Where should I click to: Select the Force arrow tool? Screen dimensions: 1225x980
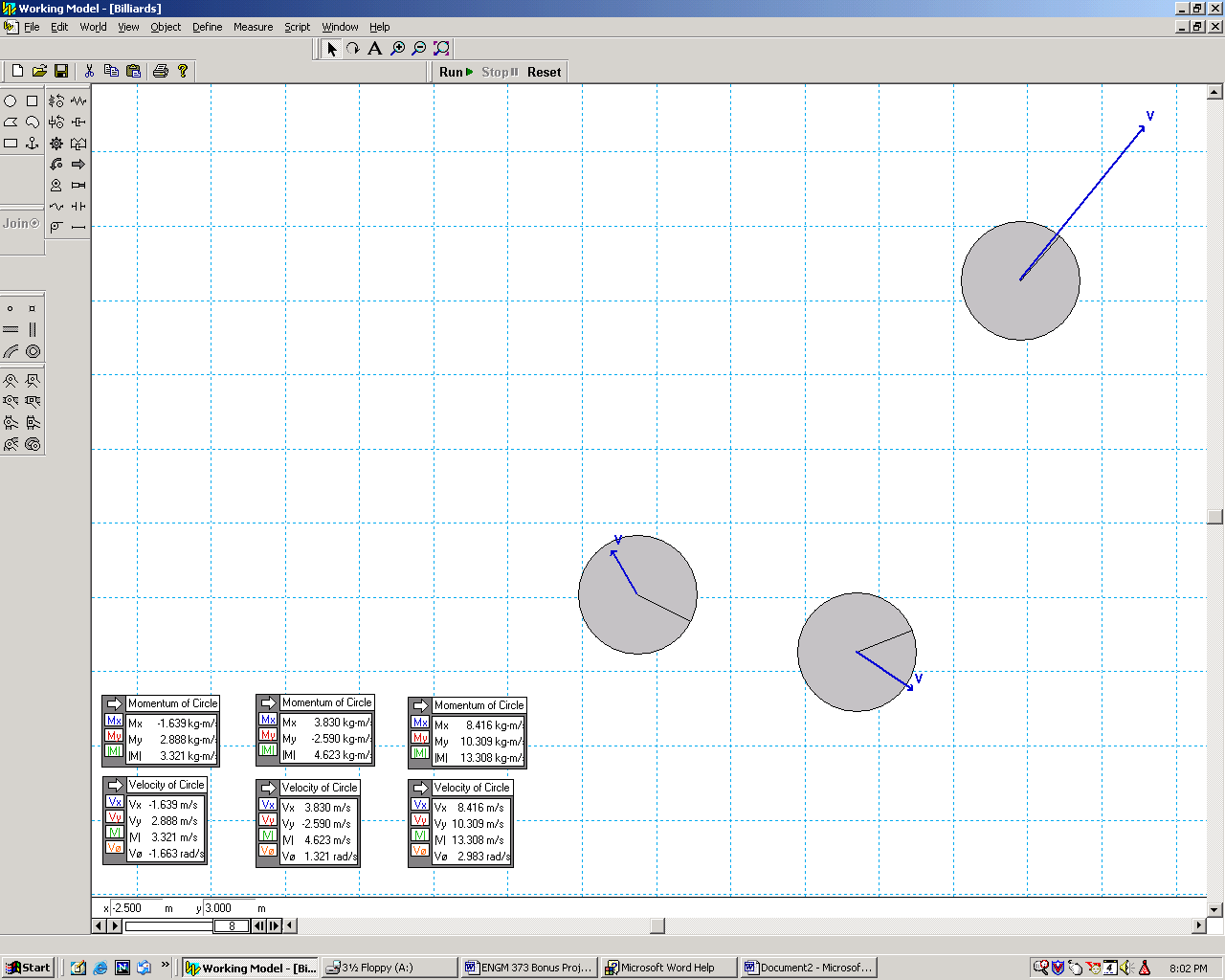point(78,165)
